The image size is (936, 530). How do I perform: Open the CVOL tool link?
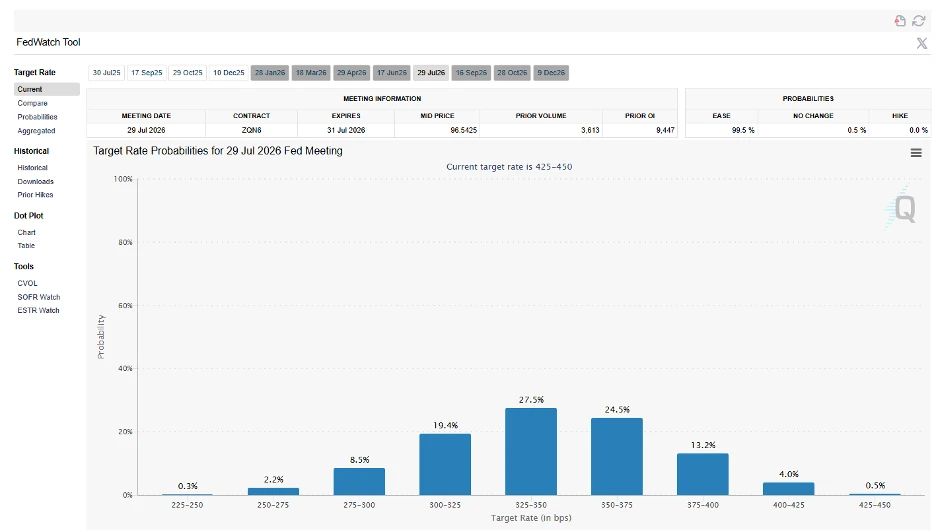pyautogui.click(x=27, y=283)
